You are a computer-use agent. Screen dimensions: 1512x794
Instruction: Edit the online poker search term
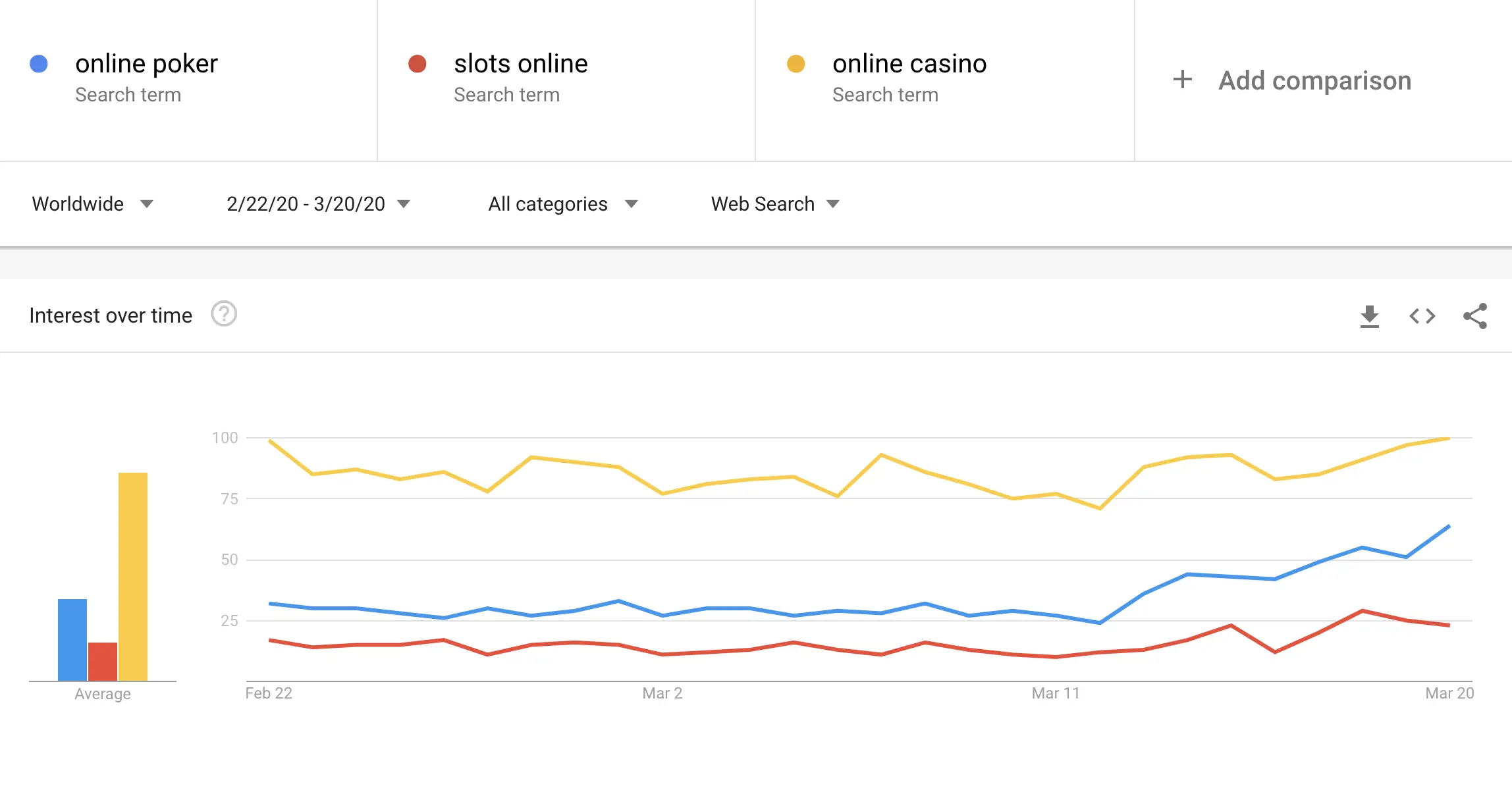tap(146, 64)
